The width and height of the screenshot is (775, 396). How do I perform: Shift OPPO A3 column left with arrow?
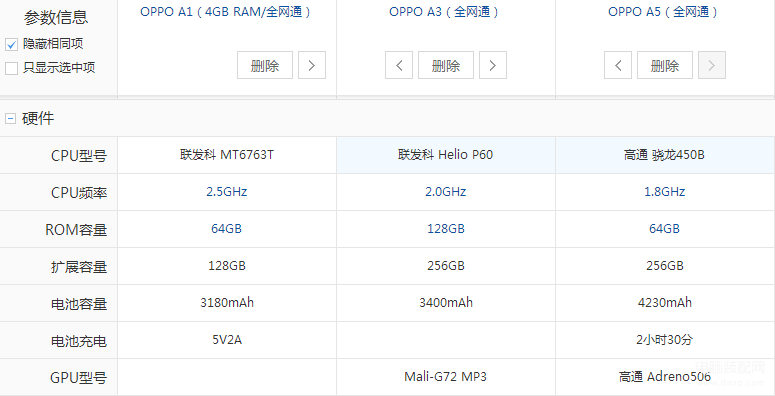399,65
